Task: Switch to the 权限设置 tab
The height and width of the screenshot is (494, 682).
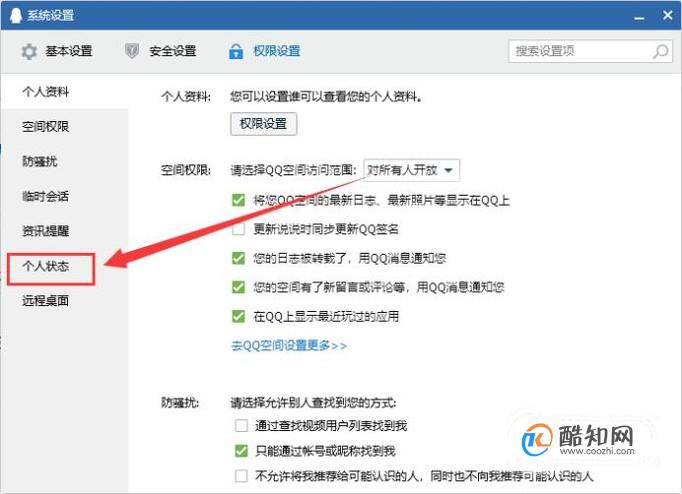Action: [x=264, y=51]
